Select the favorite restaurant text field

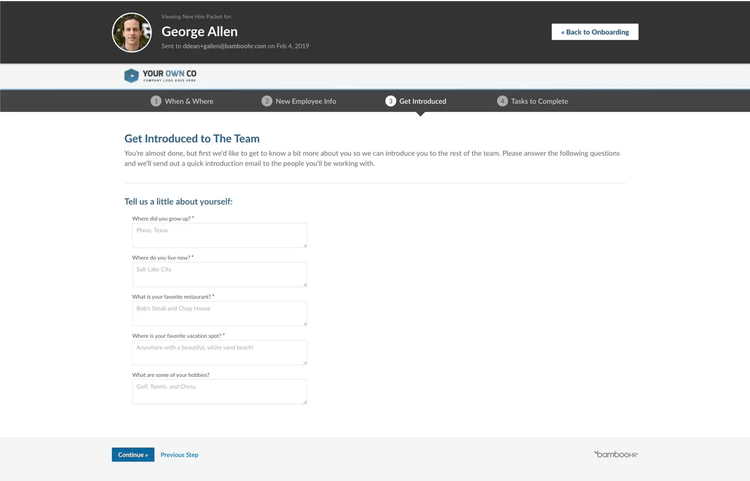coord(219,313)
